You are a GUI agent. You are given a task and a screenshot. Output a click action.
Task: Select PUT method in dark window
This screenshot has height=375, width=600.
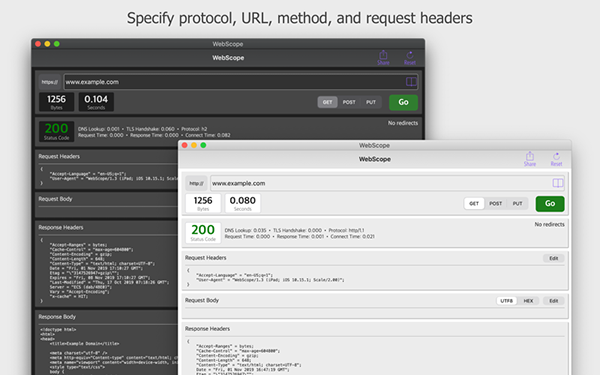click(371, 102)
